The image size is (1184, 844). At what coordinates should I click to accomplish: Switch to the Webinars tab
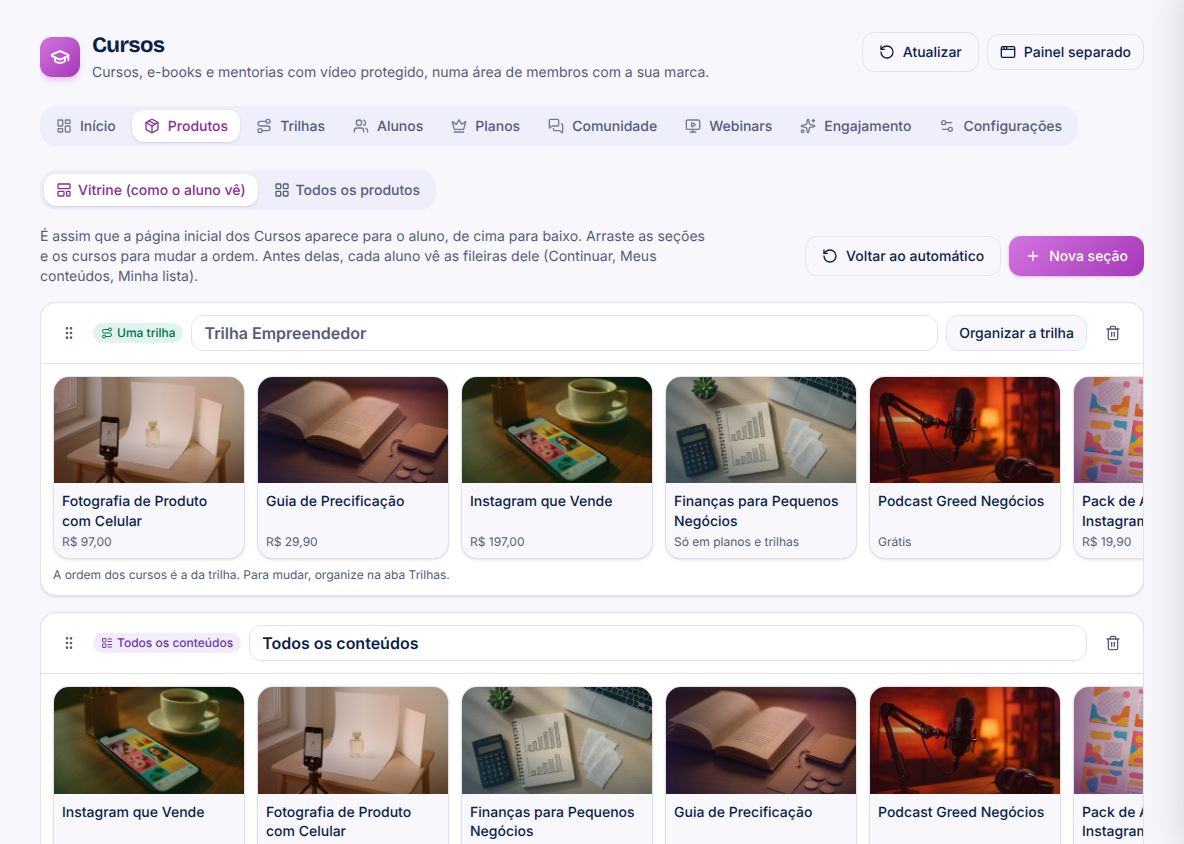coord(729,126)
